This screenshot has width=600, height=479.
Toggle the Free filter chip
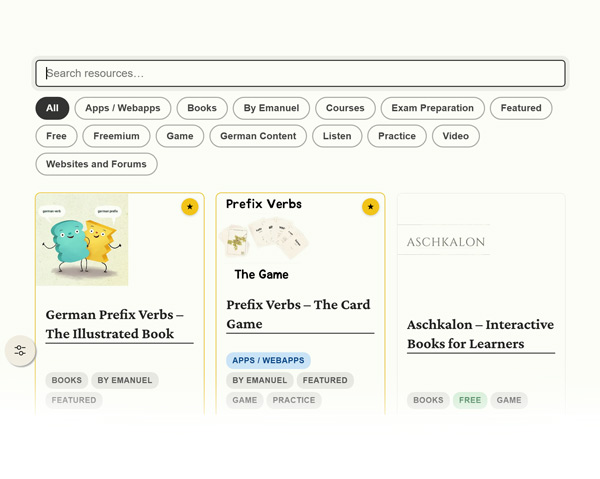(56, 136)
